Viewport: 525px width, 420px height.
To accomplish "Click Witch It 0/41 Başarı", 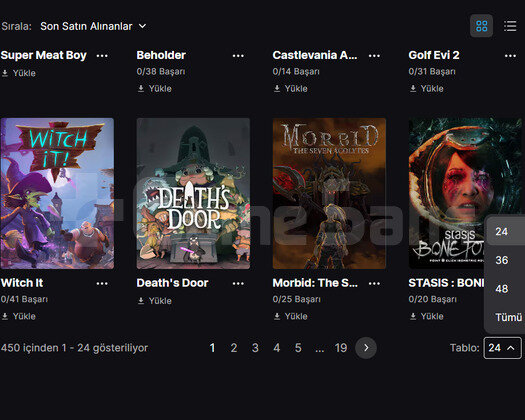I will [x=24, y=299].
